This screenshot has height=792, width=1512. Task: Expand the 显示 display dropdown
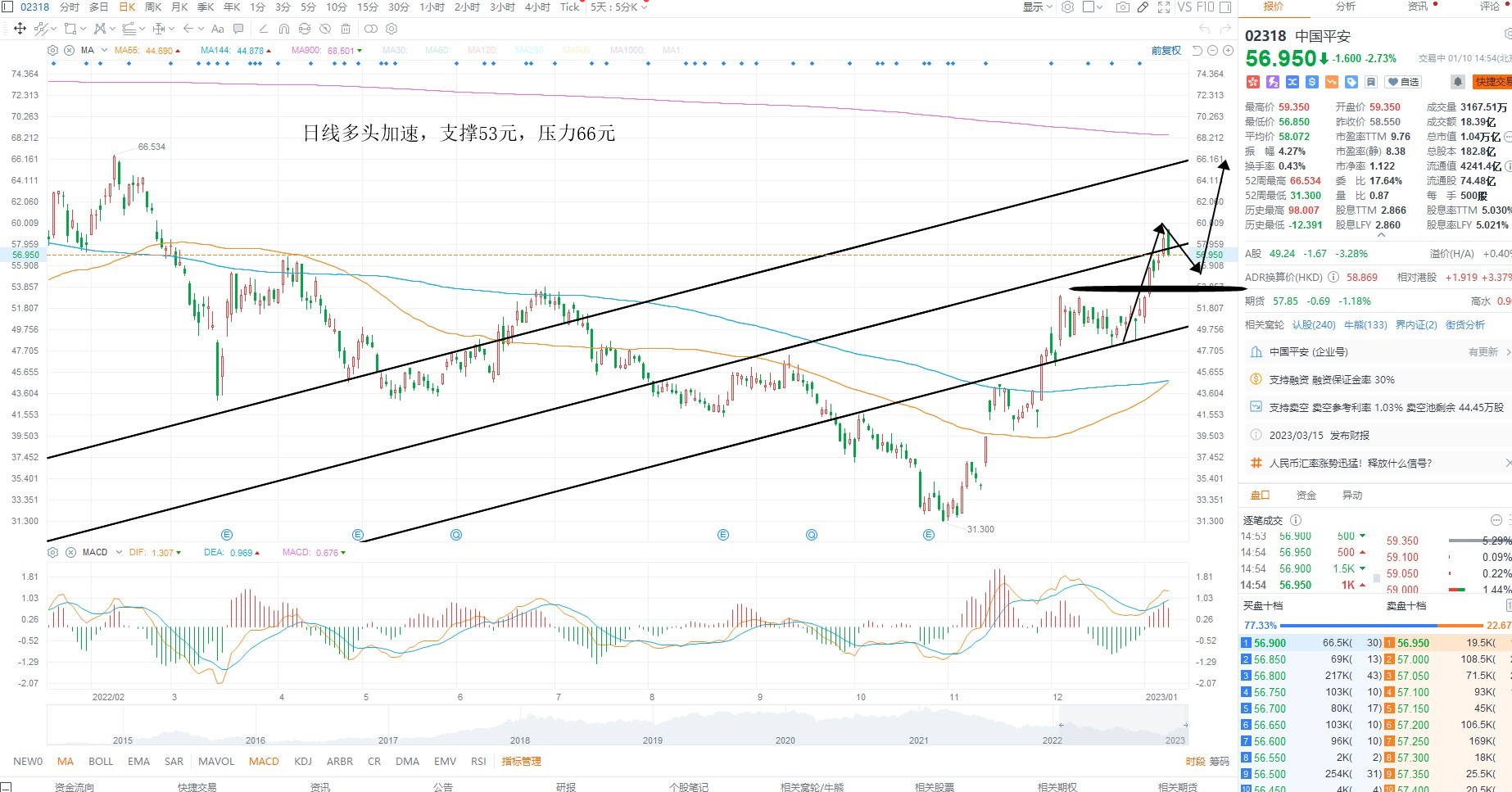click(1037, 7)
